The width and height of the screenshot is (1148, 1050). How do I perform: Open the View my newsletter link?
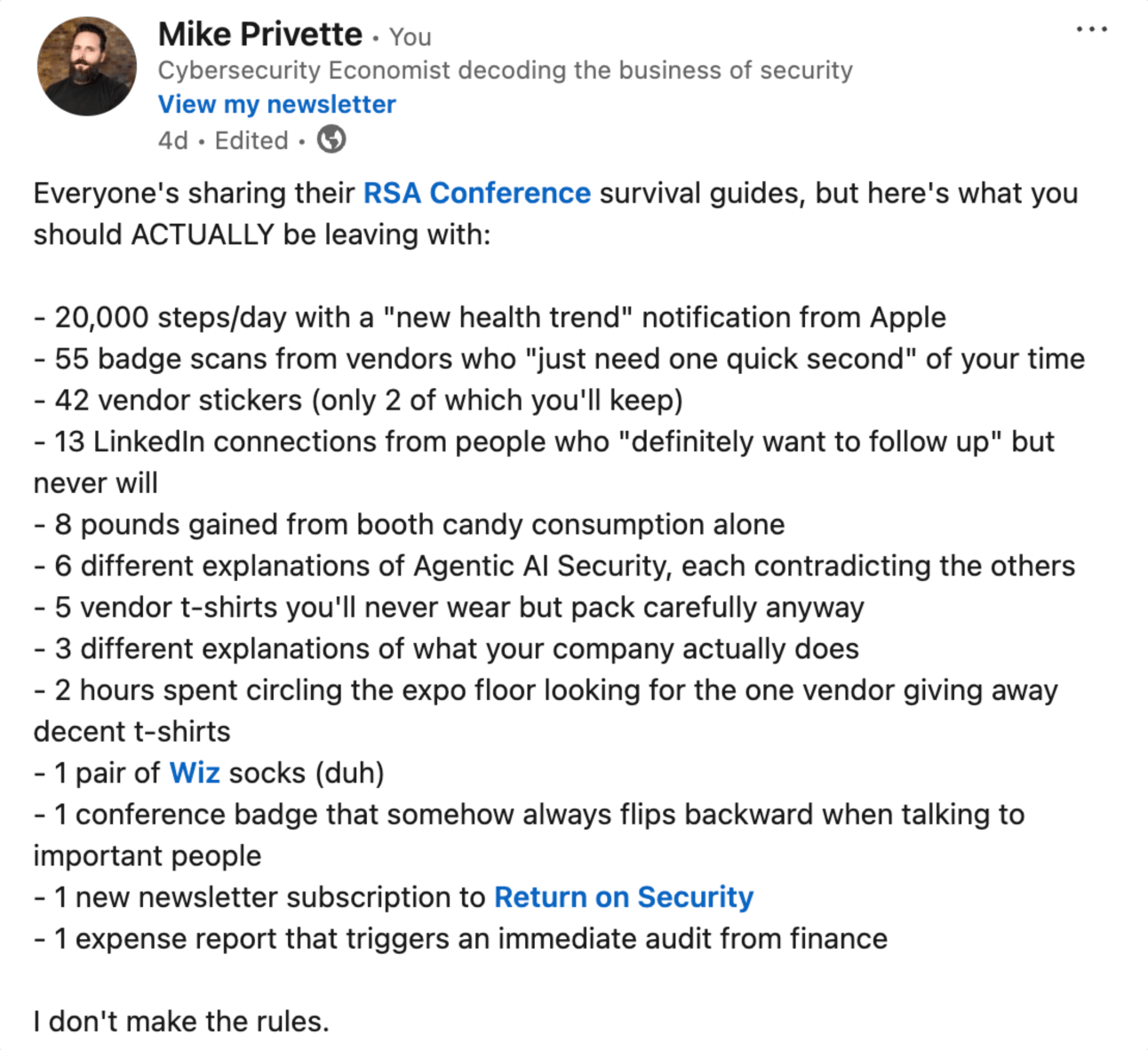tap(277, 104)
